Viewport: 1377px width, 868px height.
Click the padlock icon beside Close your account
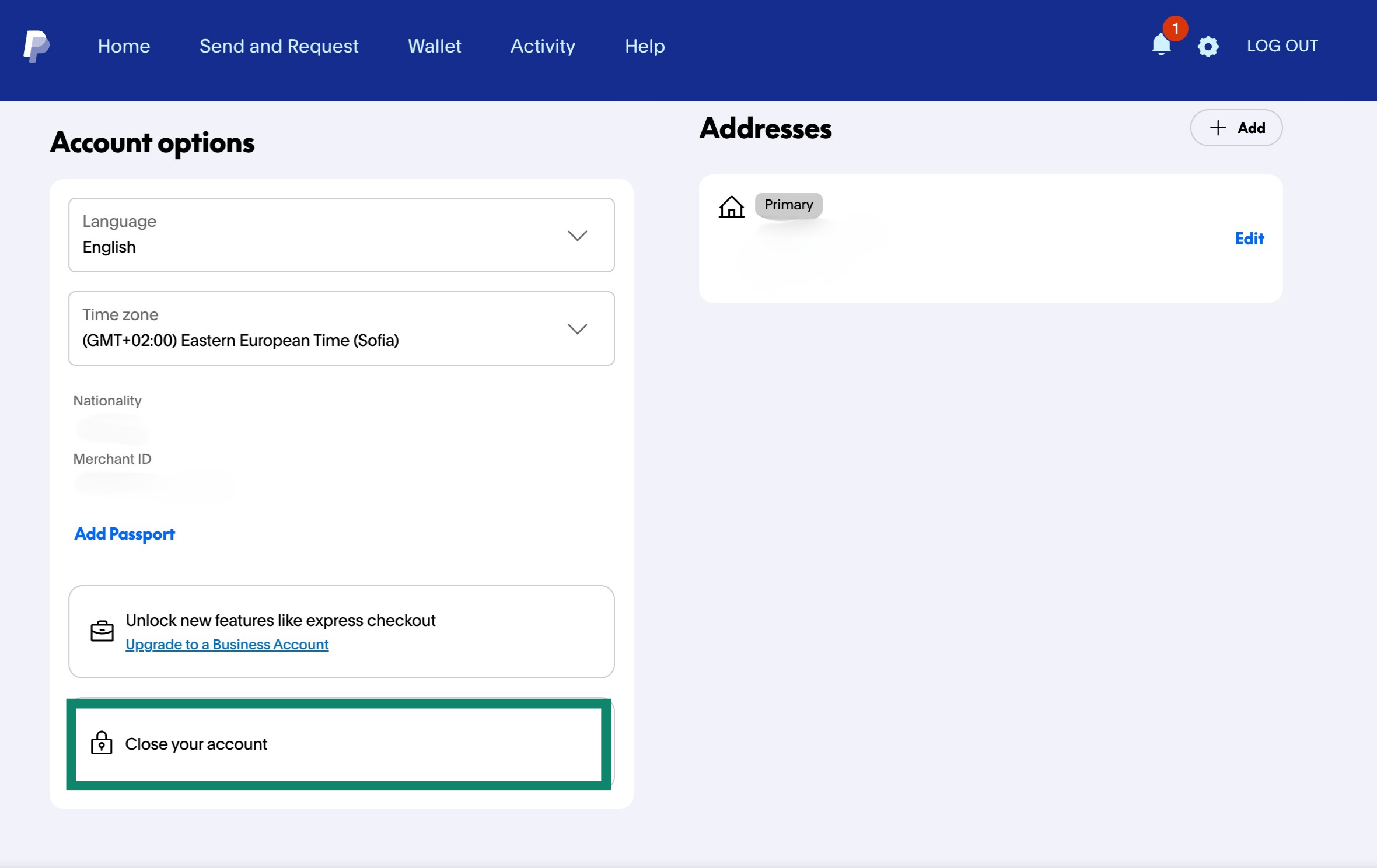click(102, 743)
